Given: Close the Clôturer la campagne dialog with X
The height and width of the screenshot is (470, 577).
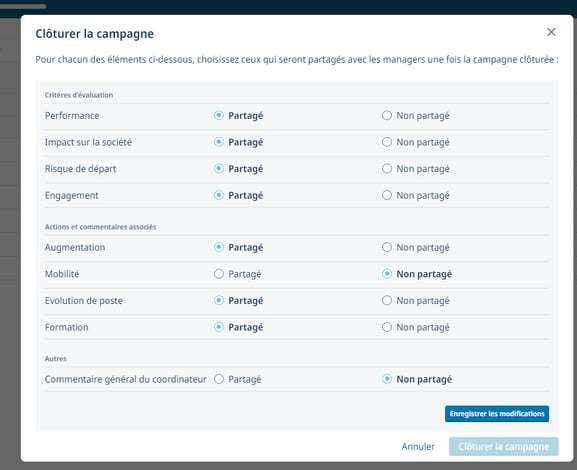Looking at the screenshot, I should tap(551, 32).
